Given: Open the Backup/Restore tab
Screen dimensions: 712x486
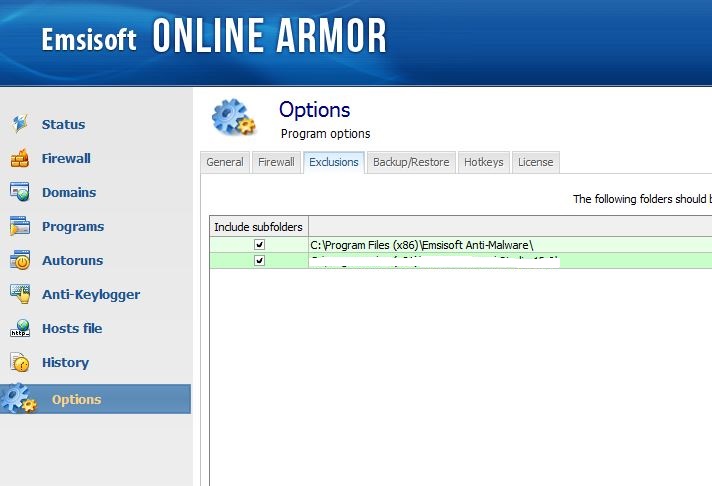Looking at the screenshot, I should 411,162.
